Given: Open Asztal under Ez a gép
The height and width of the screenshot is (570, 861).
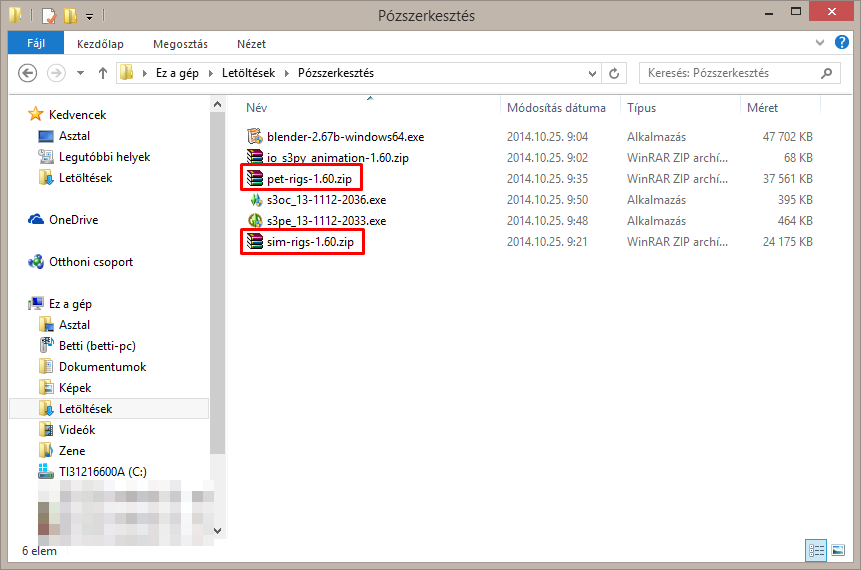Looking at the screenshot, I should coord(74,325).
